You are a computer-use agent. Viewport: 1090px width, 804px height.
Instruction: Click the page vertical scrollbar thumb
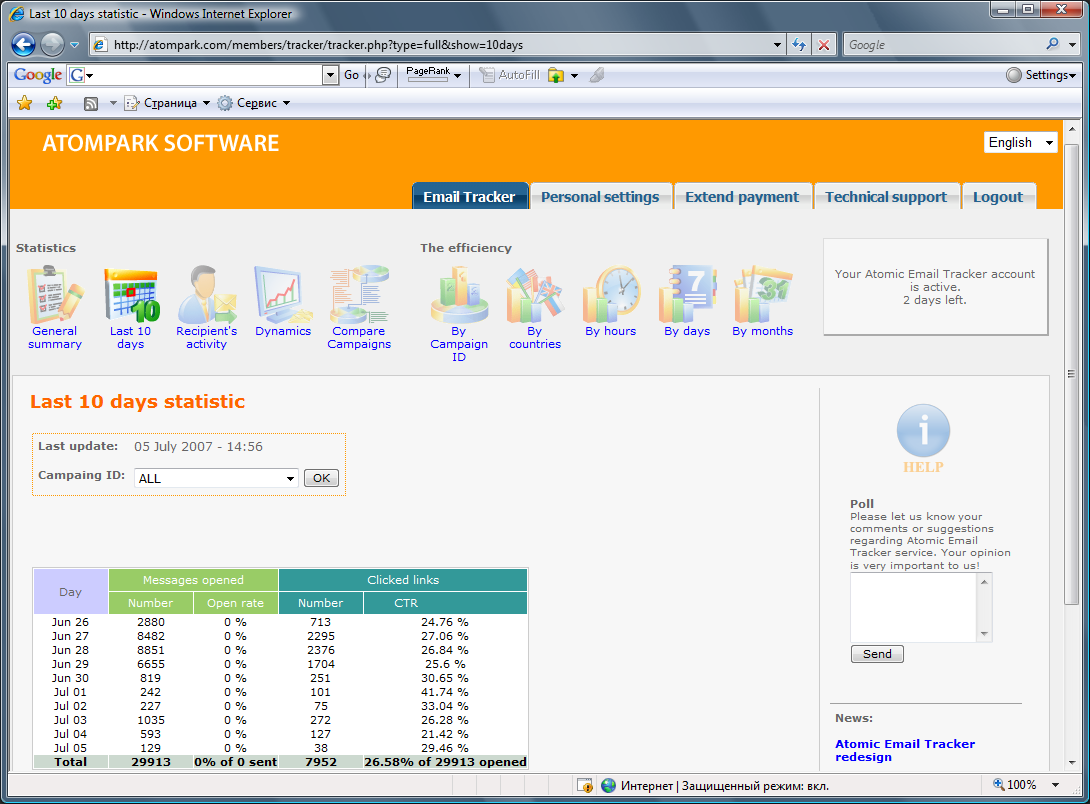1072,375
